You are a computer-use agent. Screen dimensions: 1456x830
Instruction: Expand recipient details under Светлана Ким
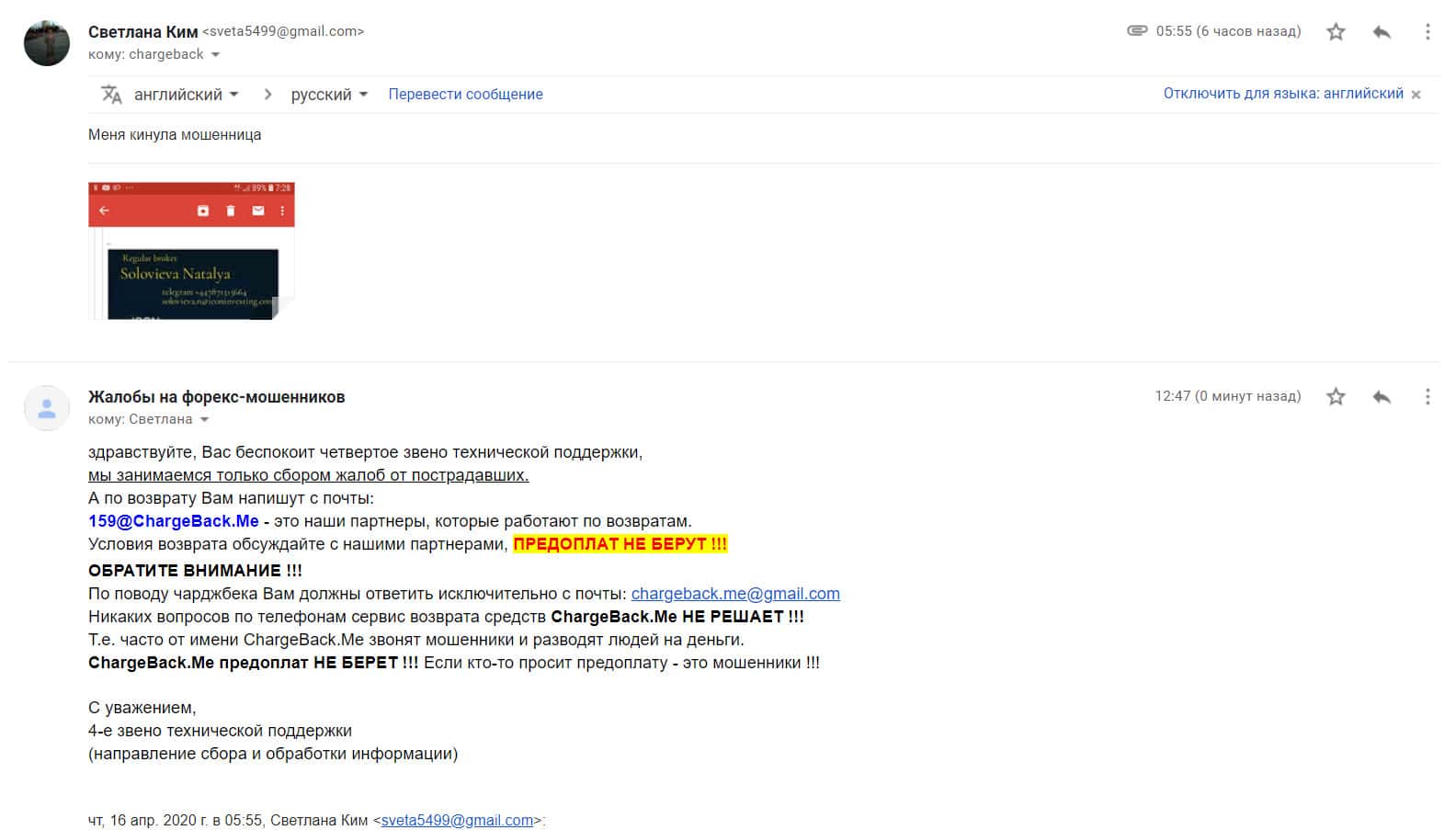215,55
